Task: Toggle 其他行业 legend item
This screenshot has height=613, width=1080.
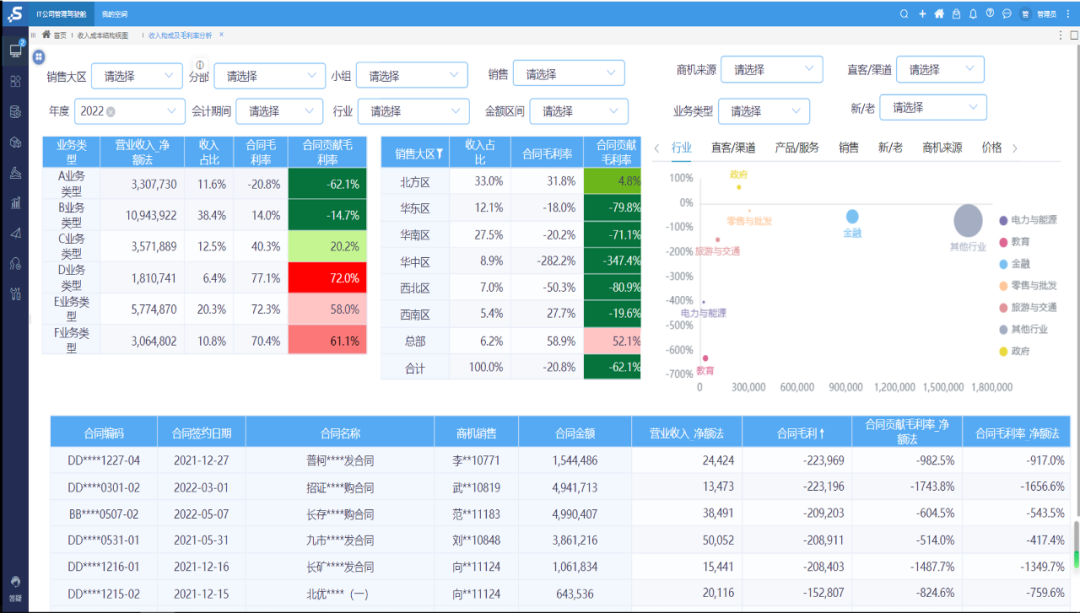Action: (x=1024, y=329)
